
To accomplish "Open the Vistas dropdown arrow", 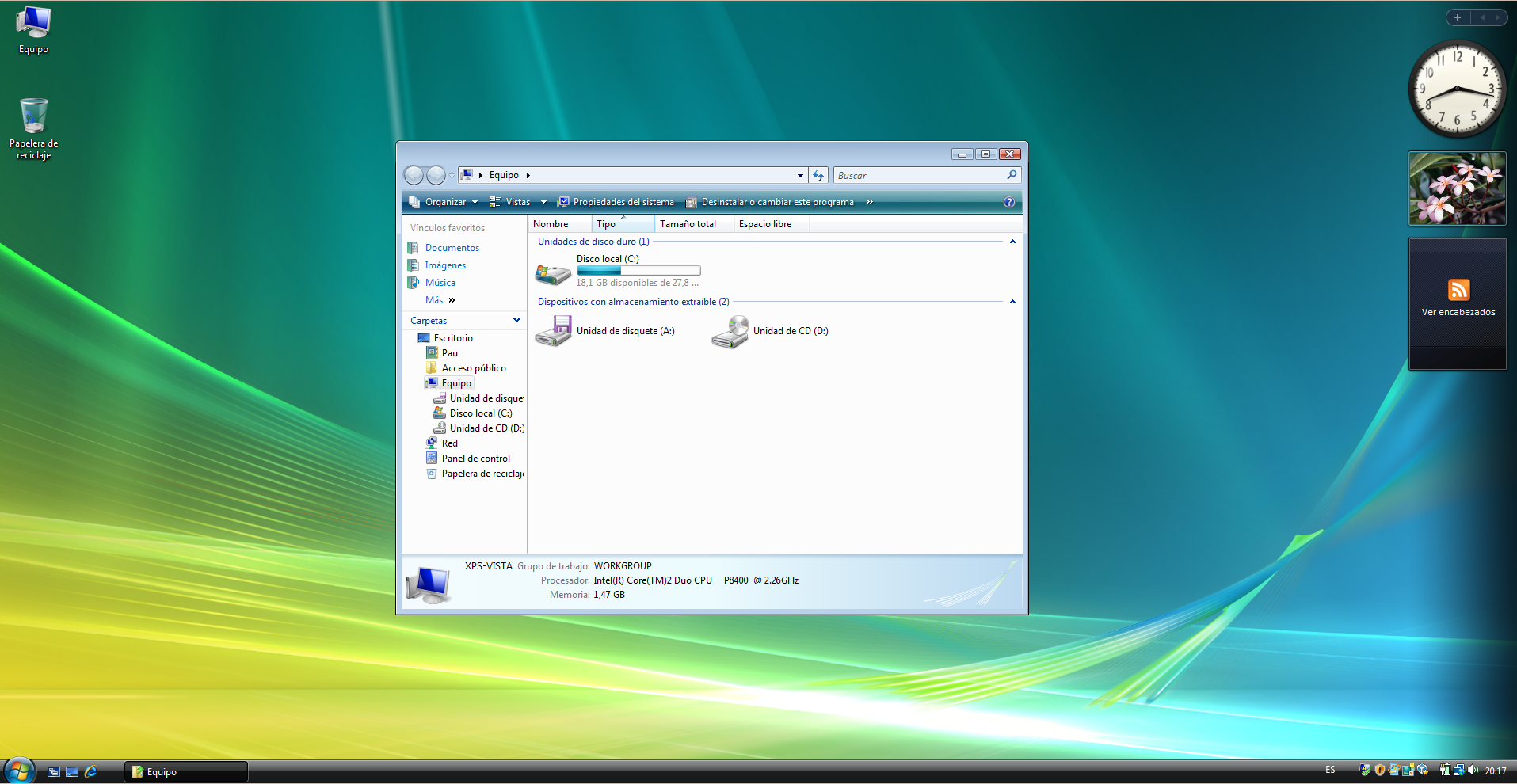I will click(x=543, y=202).
